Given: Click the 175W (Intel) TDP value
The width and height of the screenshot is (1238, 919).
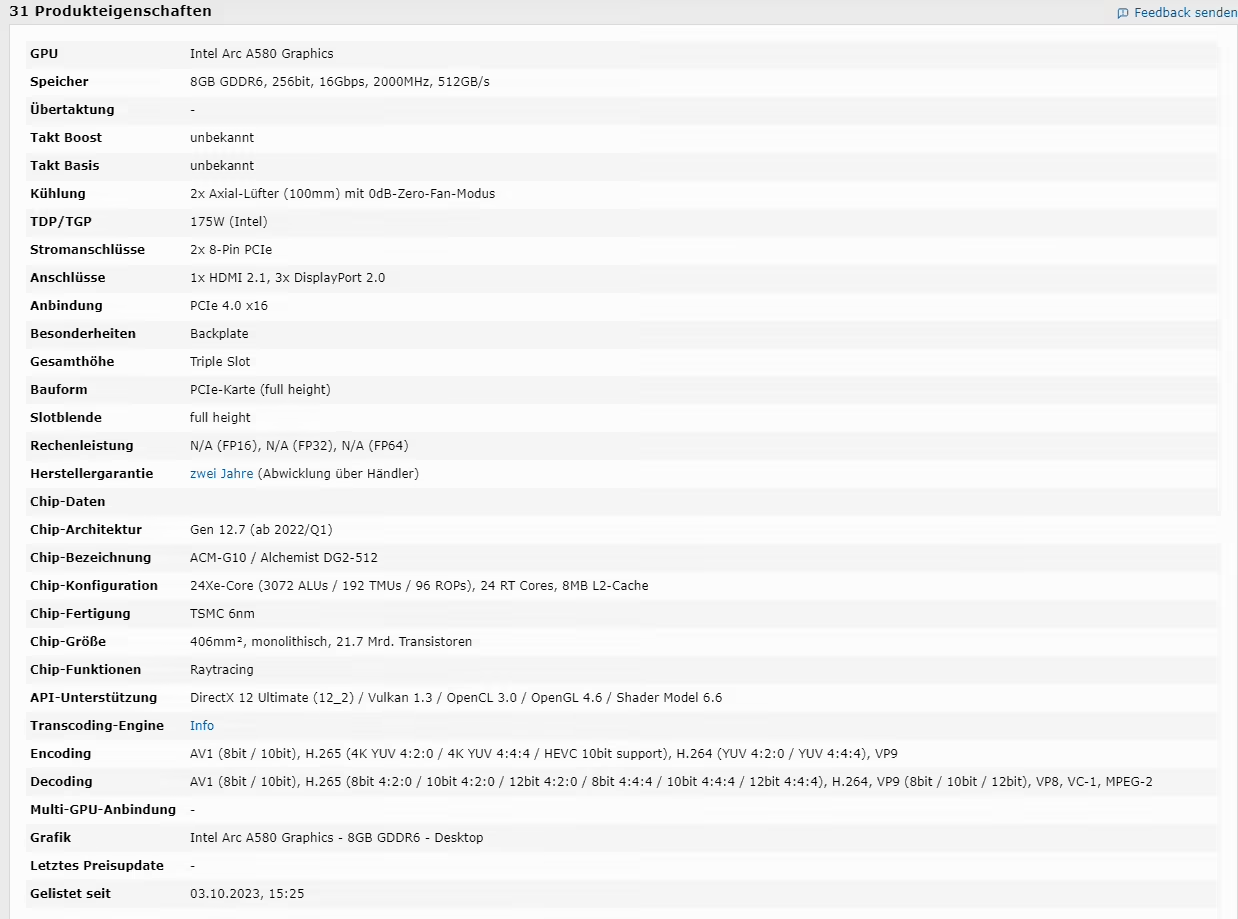Looking at the screenshot, I should tap(228, 221).
